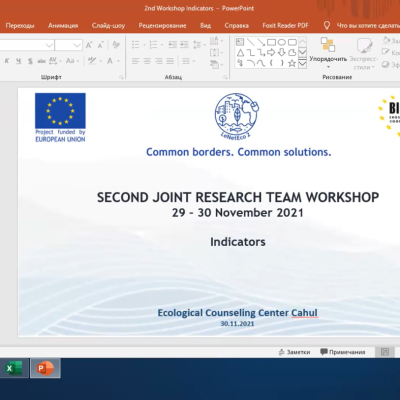
Task: Select the Curve shape
Action: 261,63
